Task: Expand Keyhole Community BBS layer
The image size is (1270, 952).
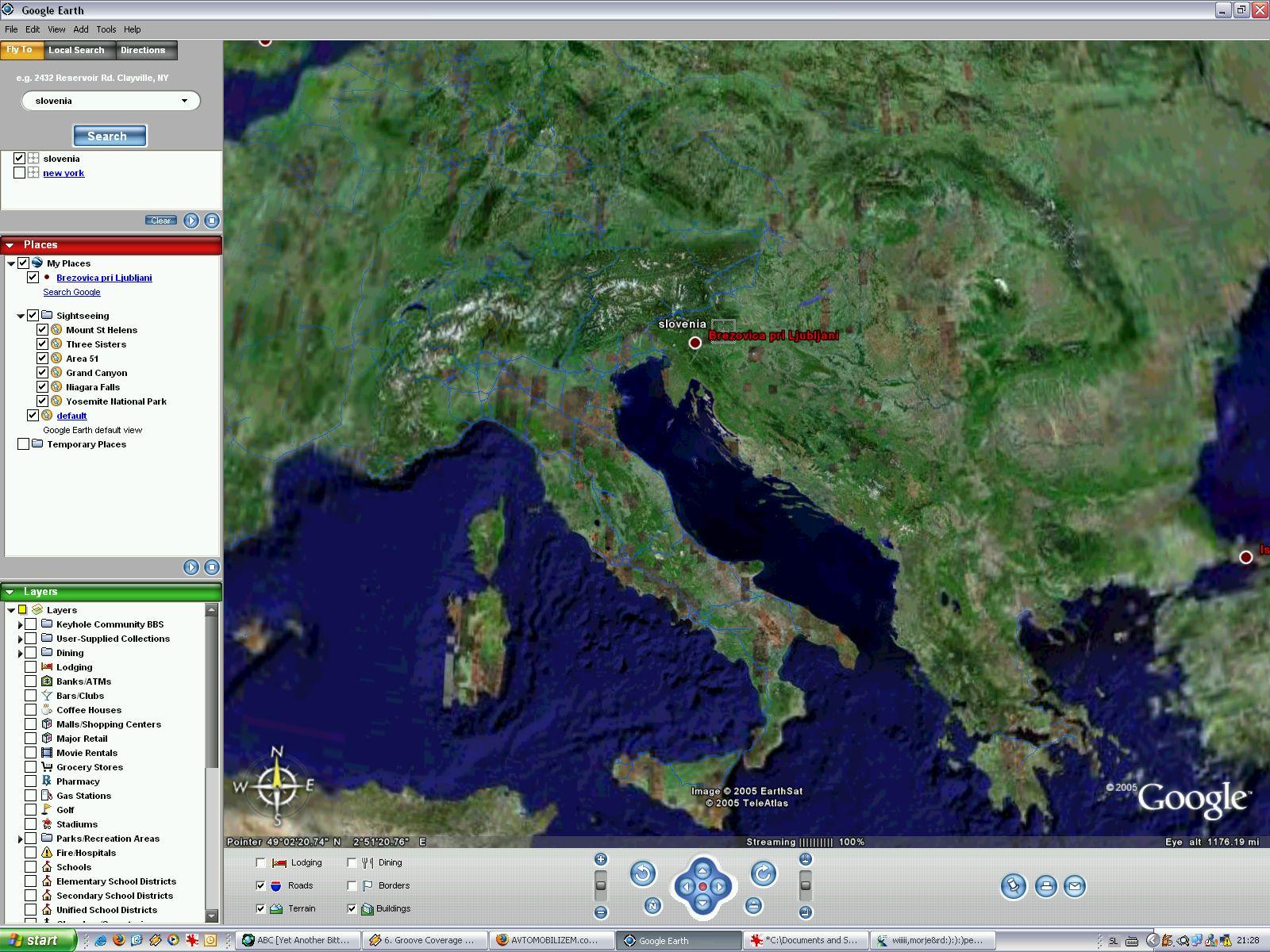Action: click(x=20, y=625)
